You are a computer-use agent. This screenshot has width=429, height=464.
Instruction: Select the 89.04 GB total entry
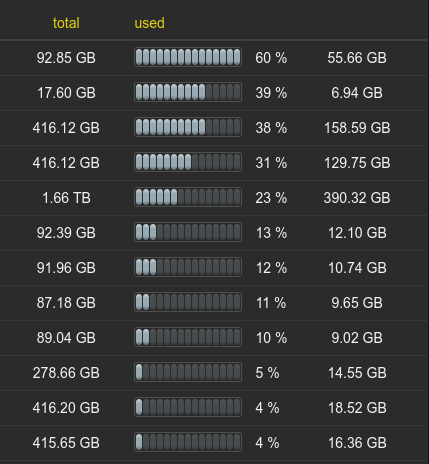66,338
